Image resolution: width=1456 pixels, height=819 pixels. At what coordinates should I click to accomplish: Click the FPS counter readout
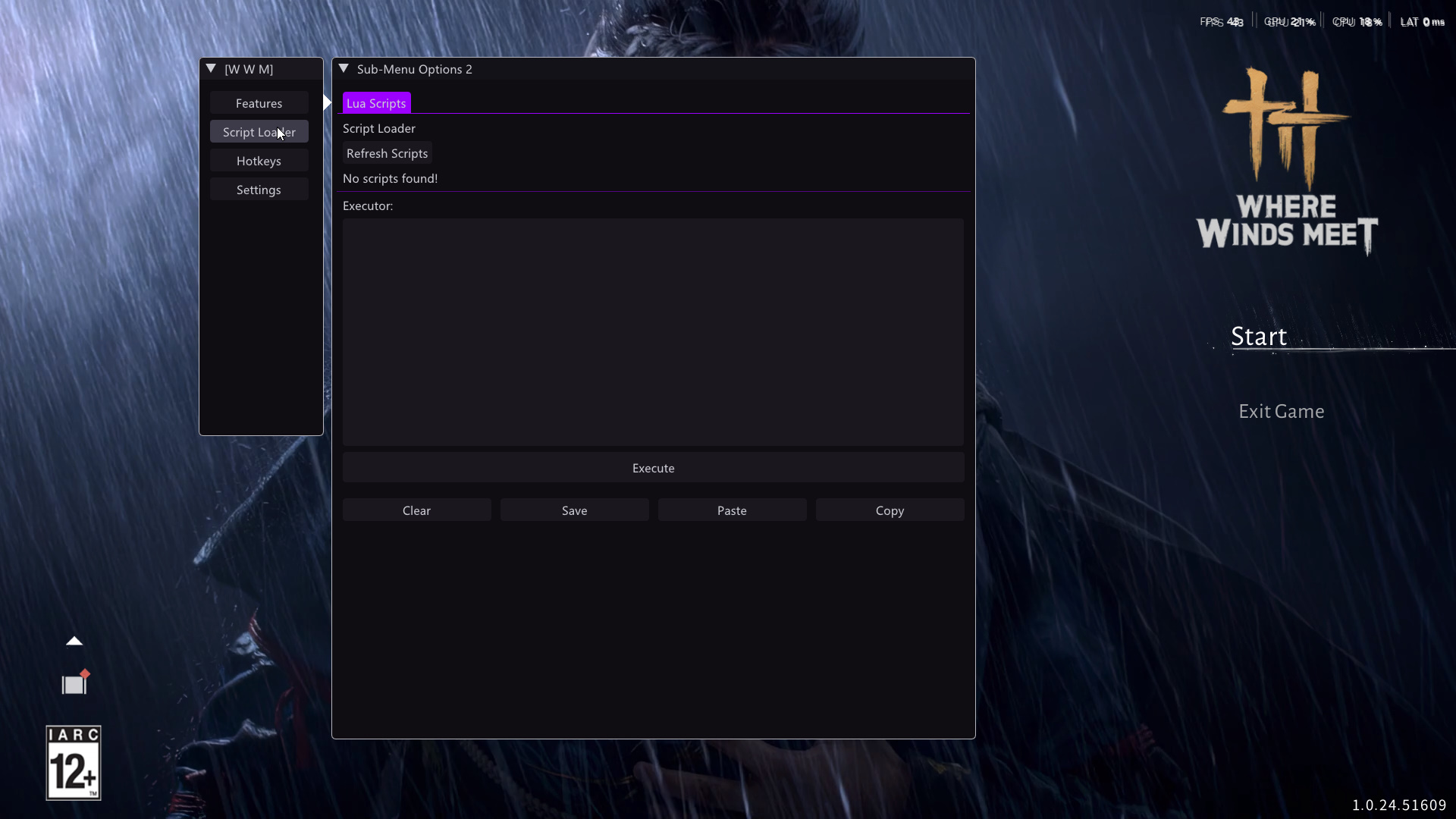click(x=1222, y=22)
